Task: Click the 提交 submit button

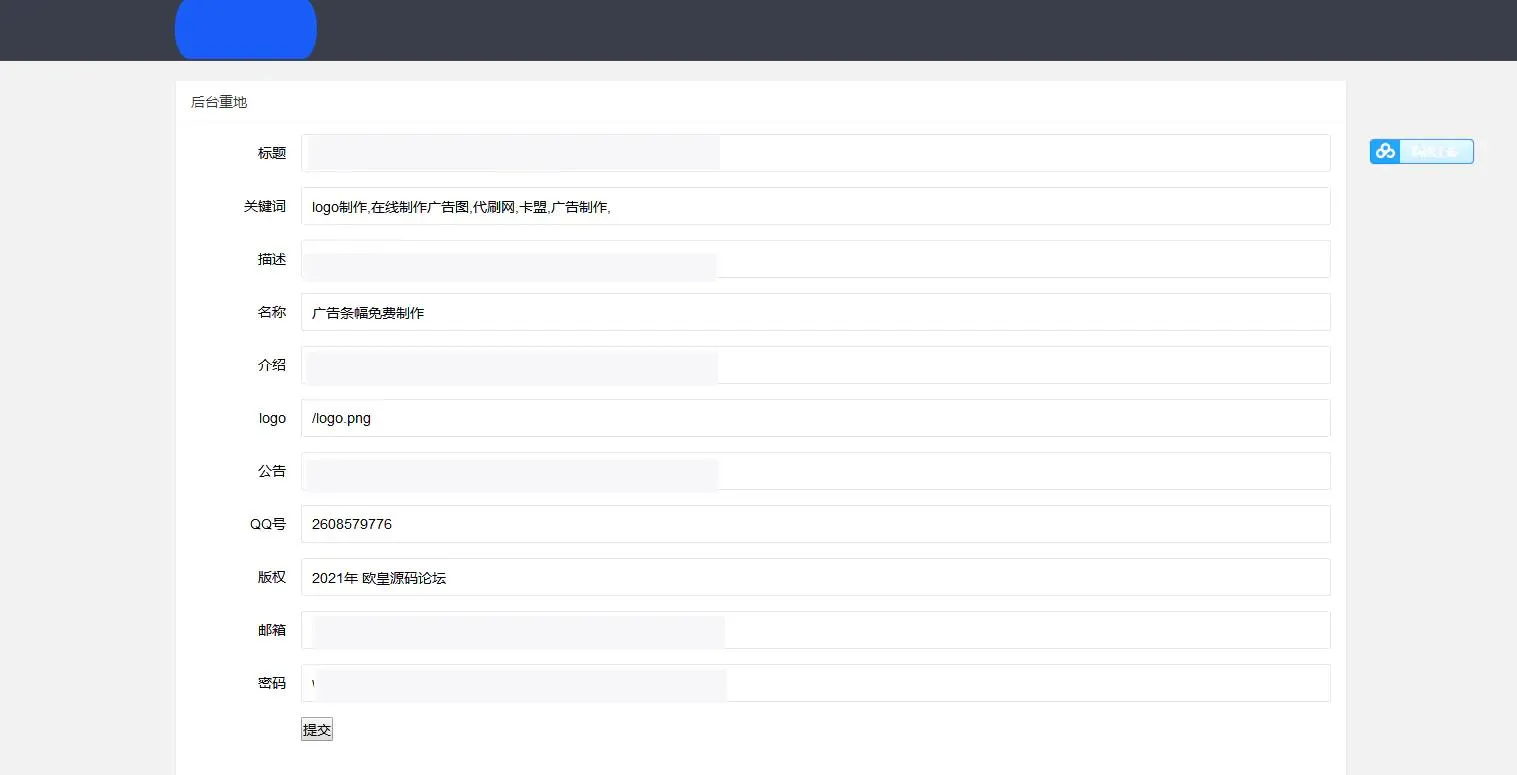Action: tap(316, 730)
